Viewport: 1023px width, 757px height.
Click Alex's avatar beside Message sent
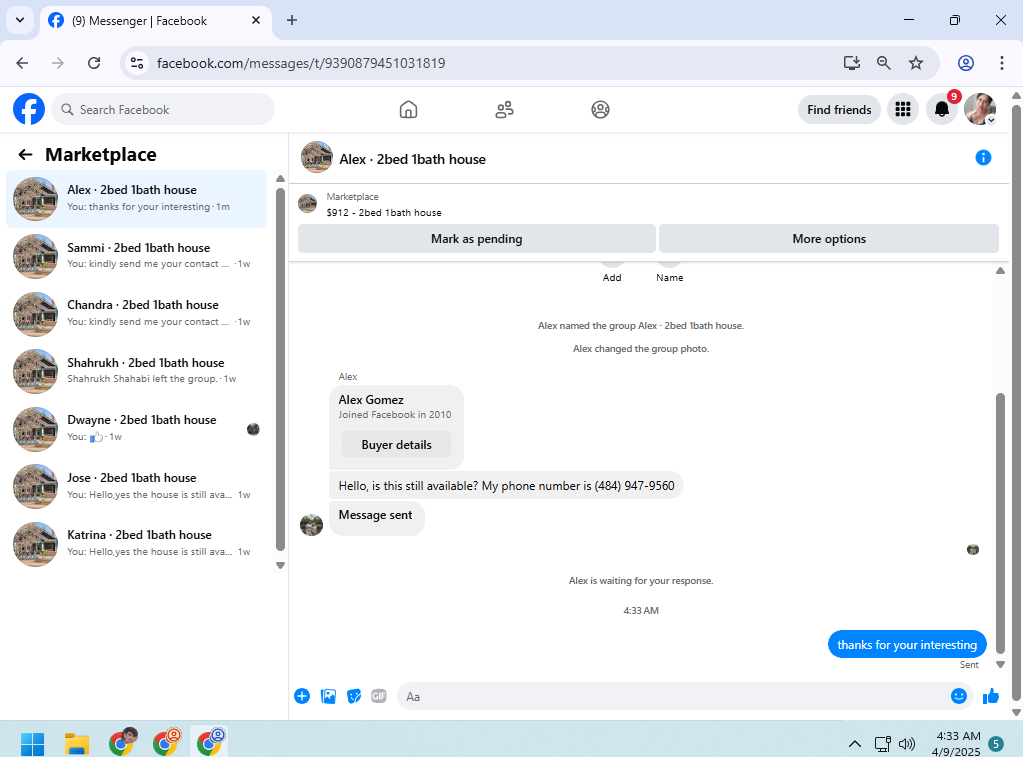(311, 525)
